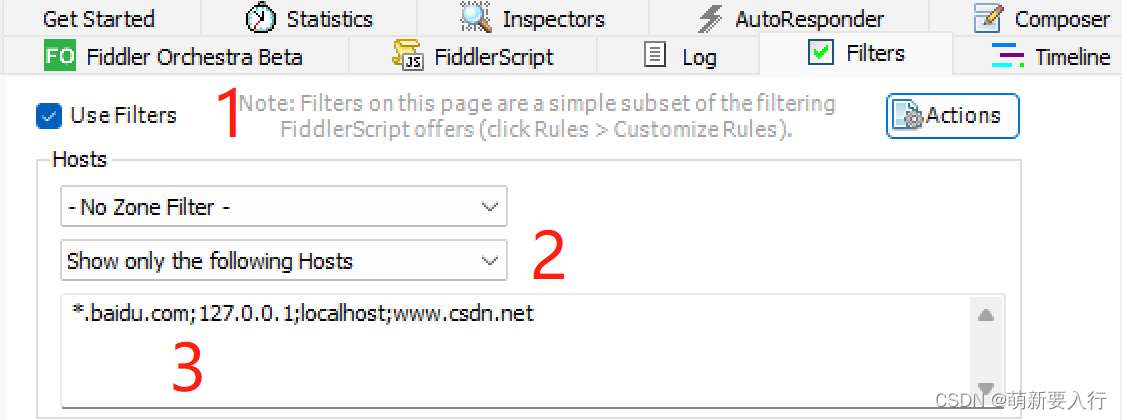Click the green FO Orchestra icon
The height and width of the screenshot is (420, 1122).
(x=59, y=56)
